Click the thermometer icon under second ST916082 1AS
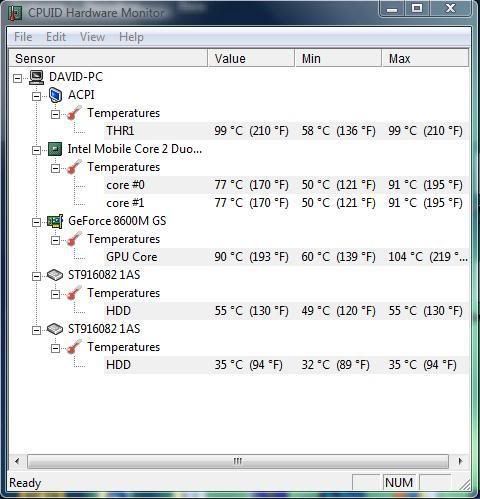 74,347
